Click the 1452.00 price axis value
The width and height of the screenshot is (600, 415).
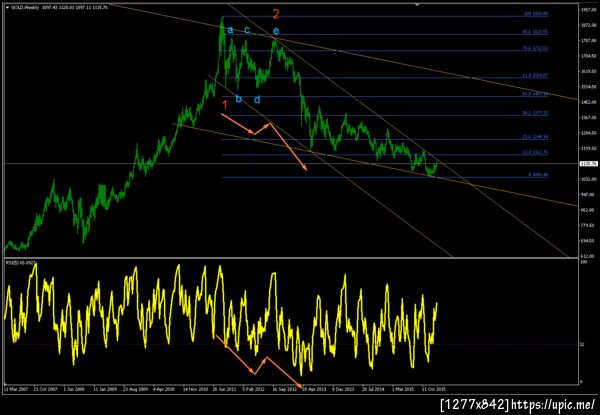click(x=587, y=102)
